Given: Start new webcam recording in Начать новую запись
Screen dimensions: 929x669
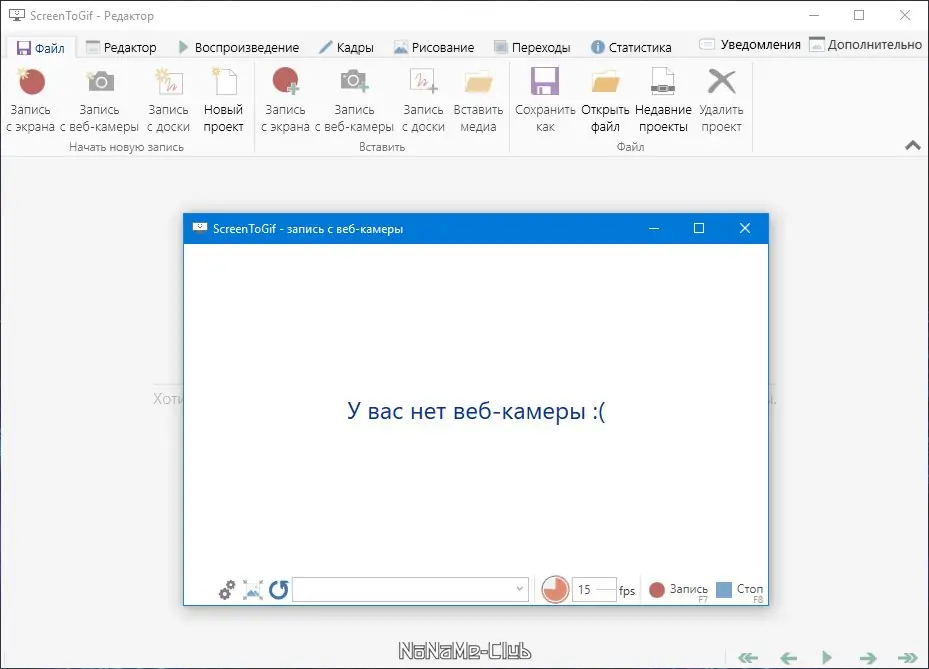Looking at the screenshot, I should point(100,100).
